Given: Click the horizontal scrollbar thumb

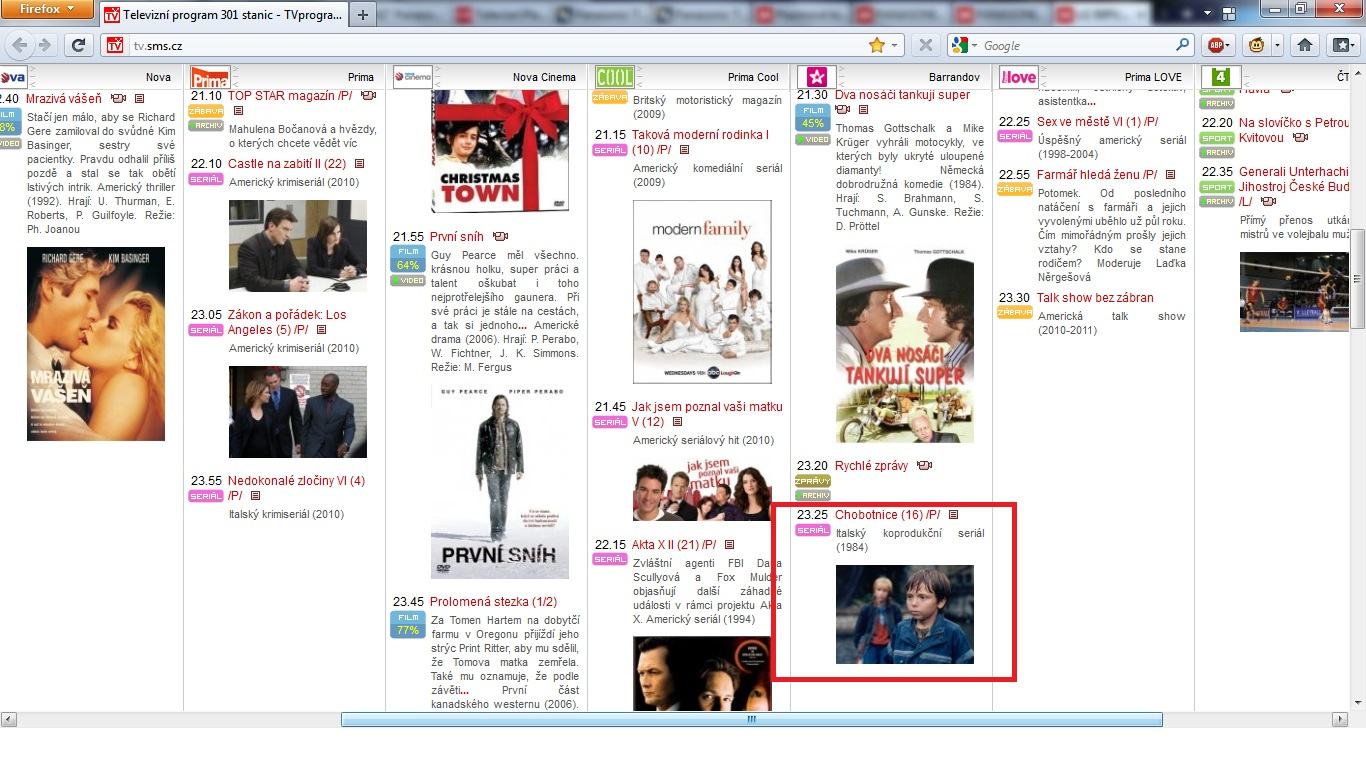Looking at the screenshot, I should 752,719.
